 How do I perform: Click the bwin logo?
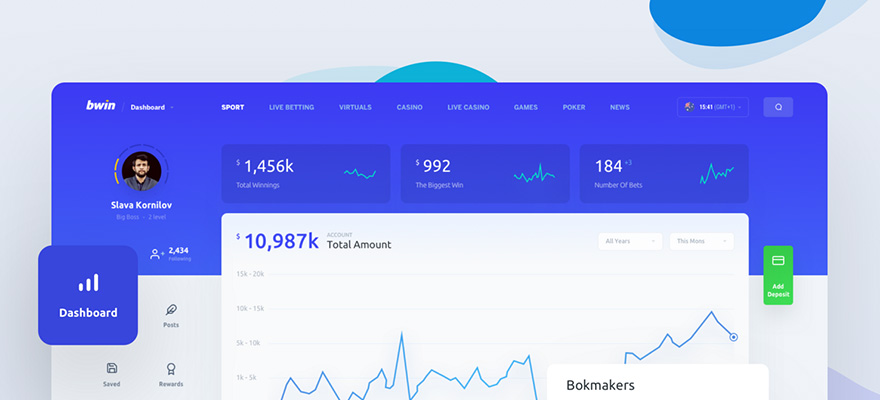pyautogui.click(x=101, y=106)
